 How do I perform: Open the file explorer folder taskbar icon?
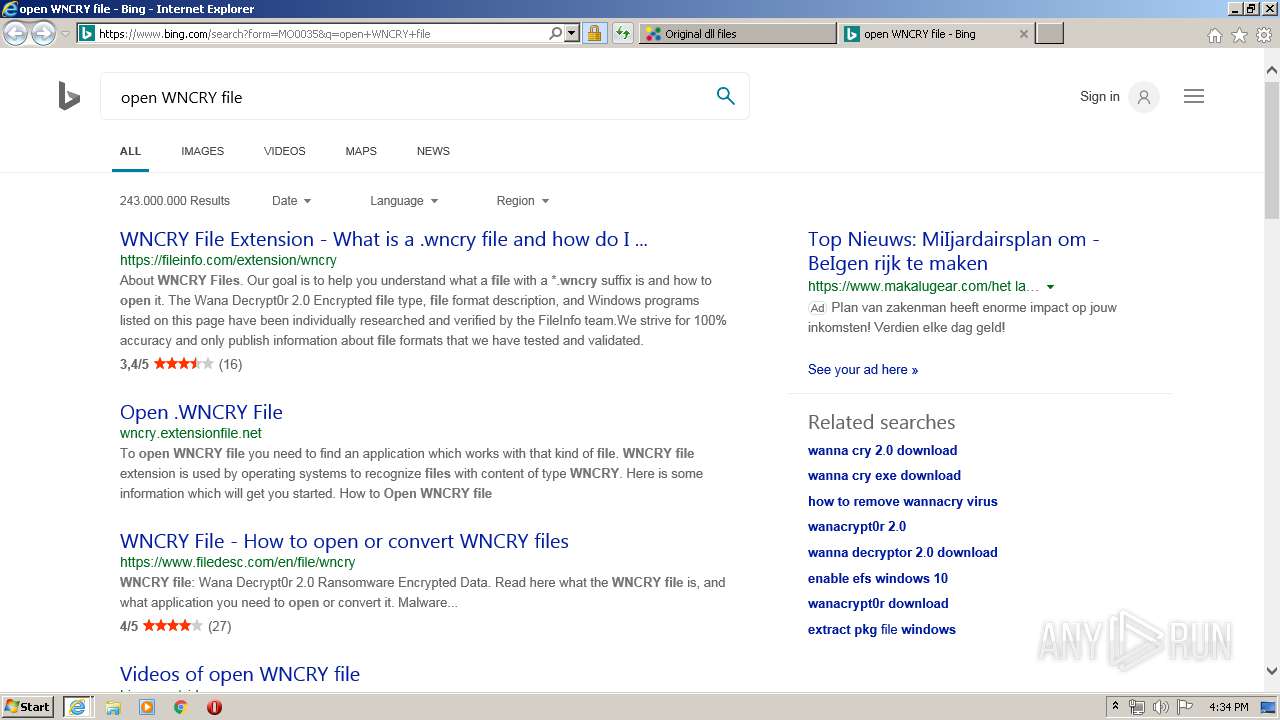pos(113,707)
